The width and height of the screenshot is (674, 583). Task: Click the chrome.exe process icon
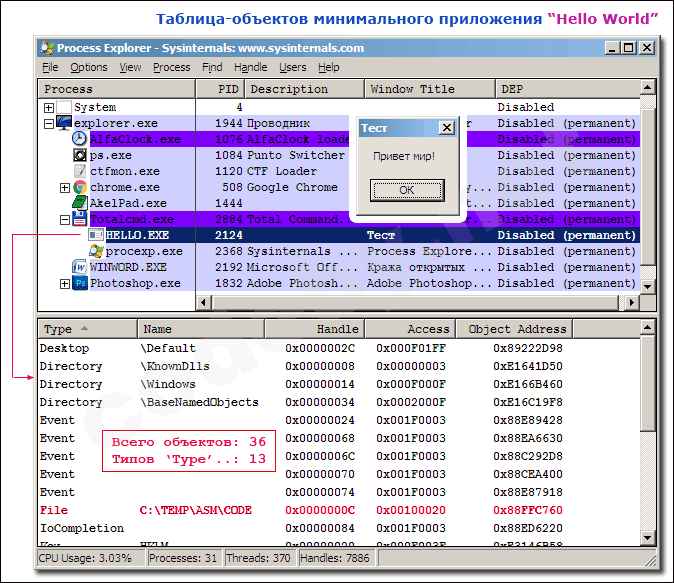[80, 187]
